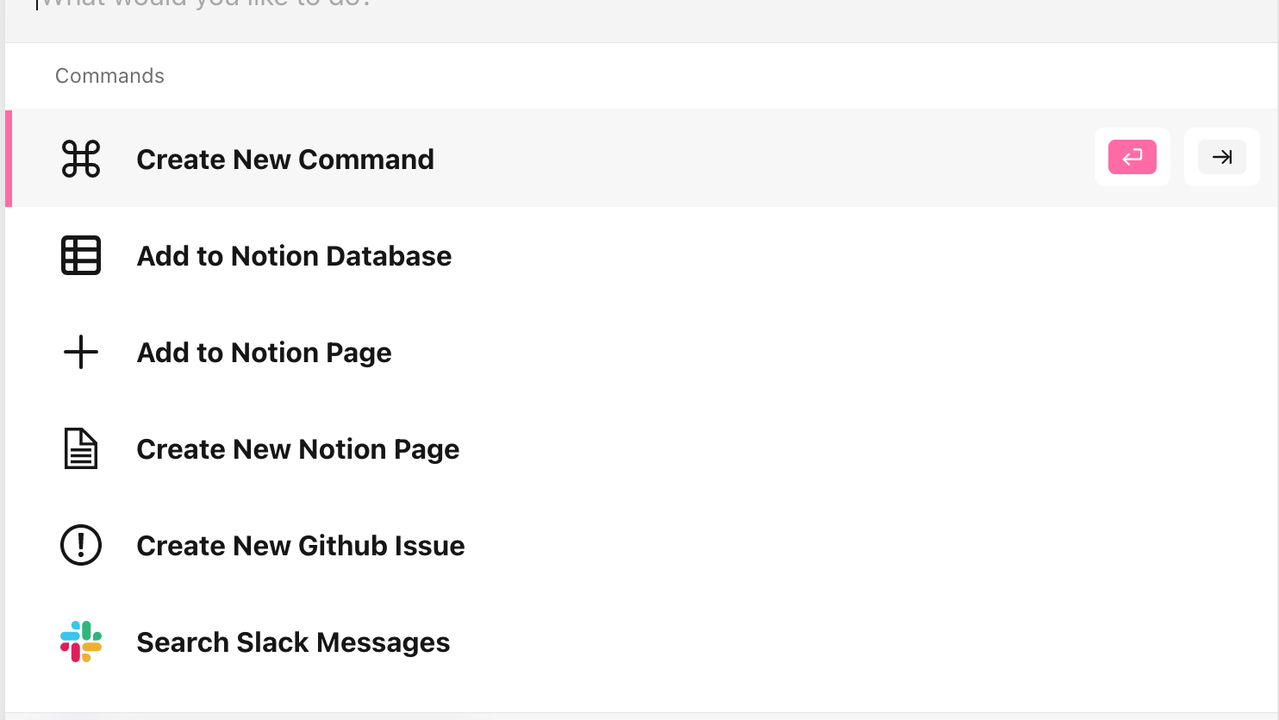Select the Create New Command entry

point(641,159)
